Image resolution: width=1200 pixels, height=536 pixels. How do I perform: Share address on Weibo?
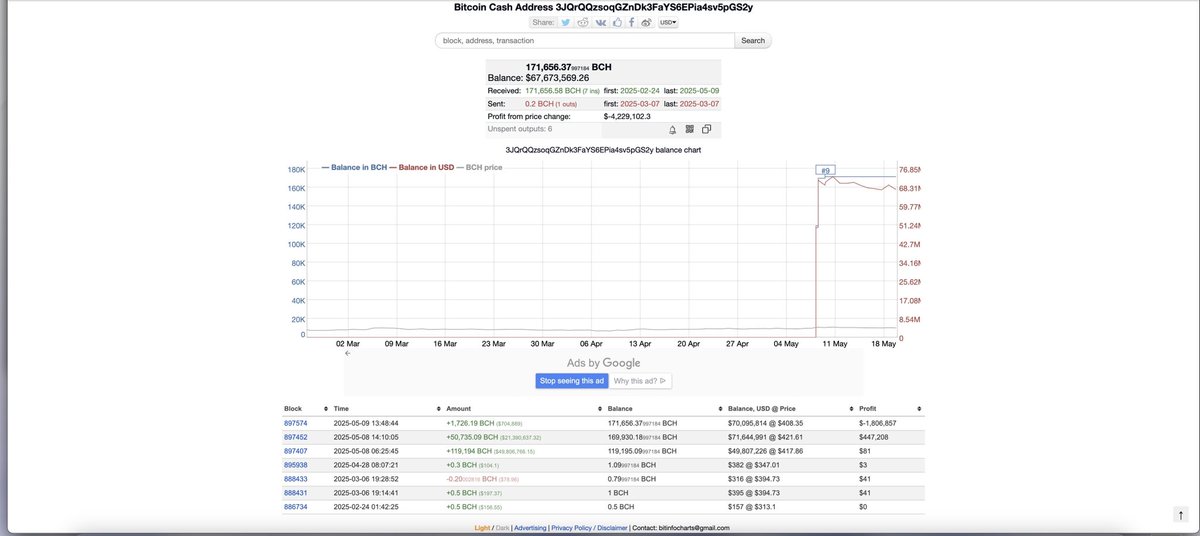(646, 22)
